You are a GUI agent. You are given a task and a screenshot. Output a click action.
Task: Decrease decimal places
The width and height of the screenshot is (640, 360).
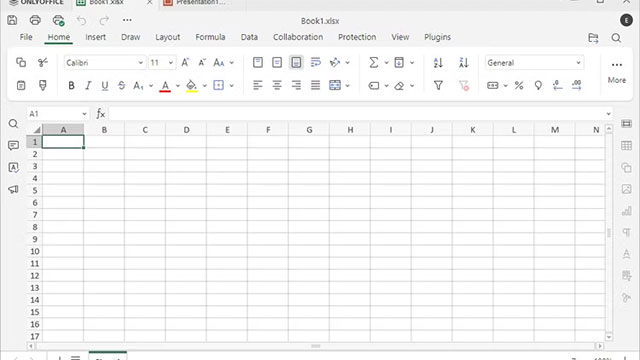pos(557,85)
